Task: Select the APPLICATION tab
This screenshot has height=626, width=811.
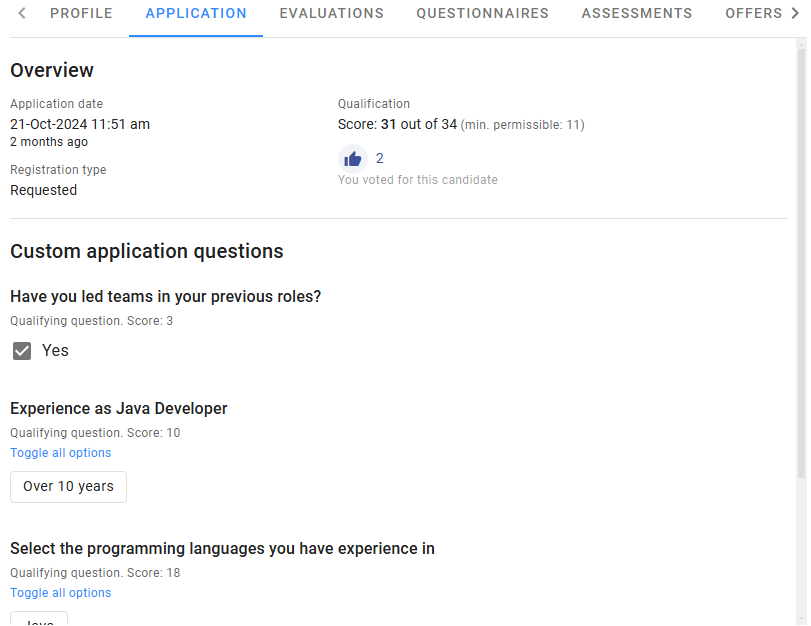Action: (195, 13)
